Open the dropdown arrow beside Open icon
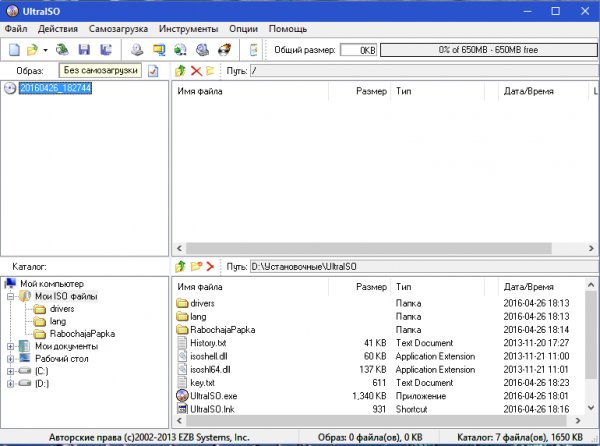Viewport: 600px width, 446px height. [x=45, y=50]
